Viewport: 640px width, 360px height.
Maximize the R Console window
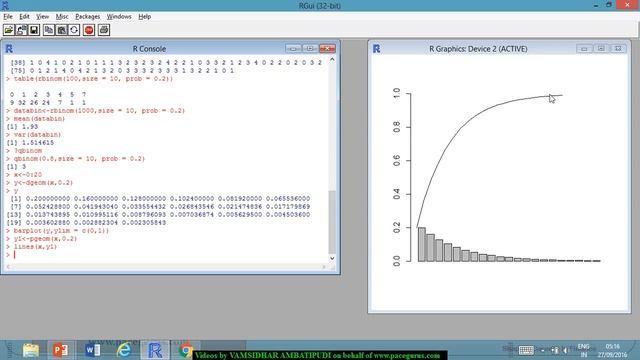310,49
